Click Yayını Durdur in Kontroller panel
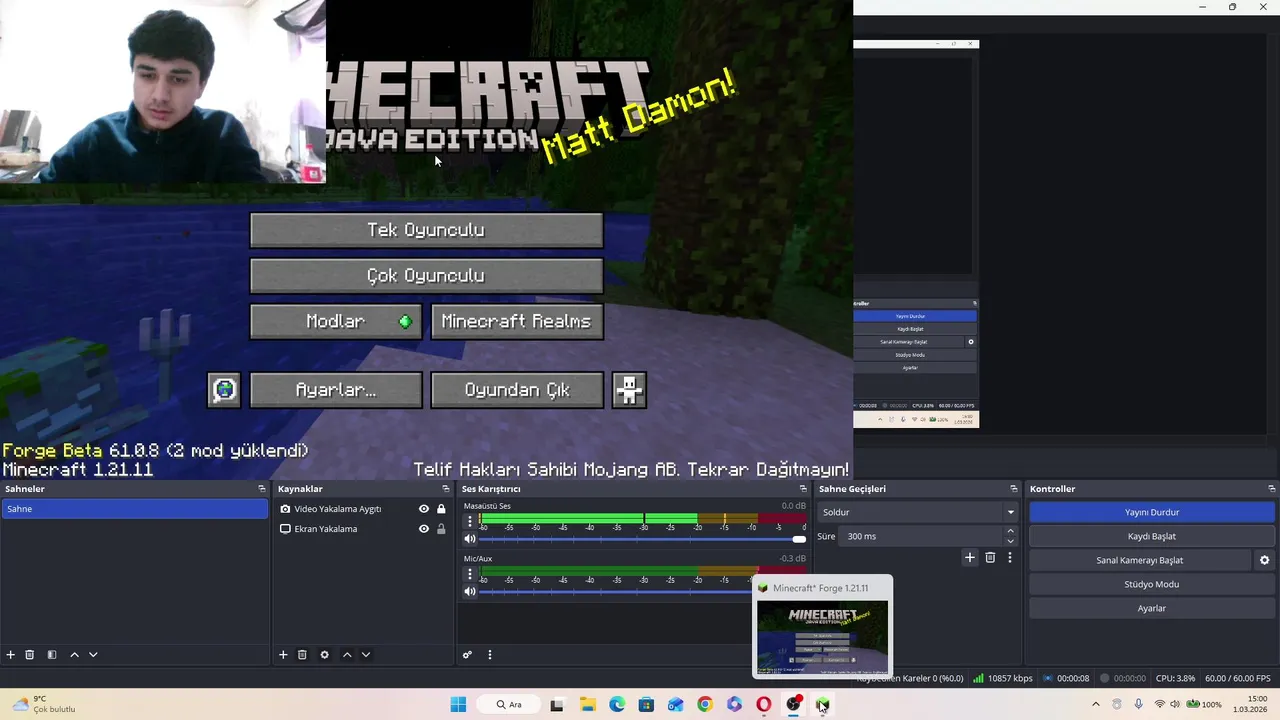This screenshot has height=720, width=1280. coord(1152,512)
